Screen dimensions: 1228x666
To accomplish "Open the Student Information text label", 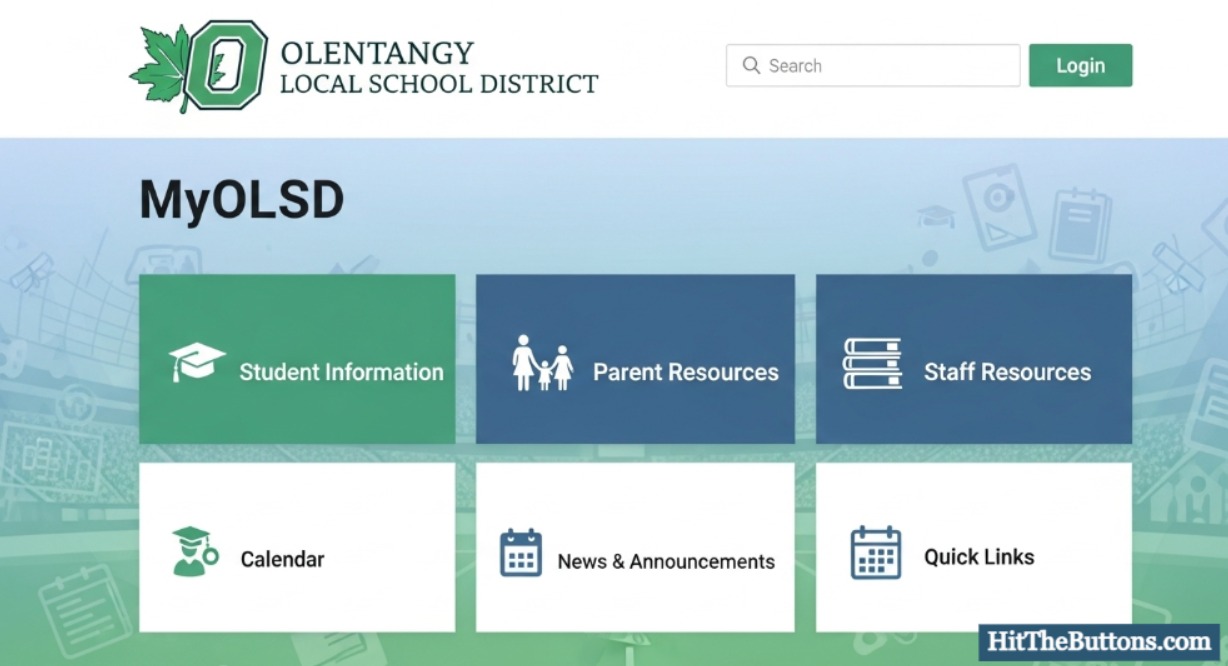I will point(341,372).
